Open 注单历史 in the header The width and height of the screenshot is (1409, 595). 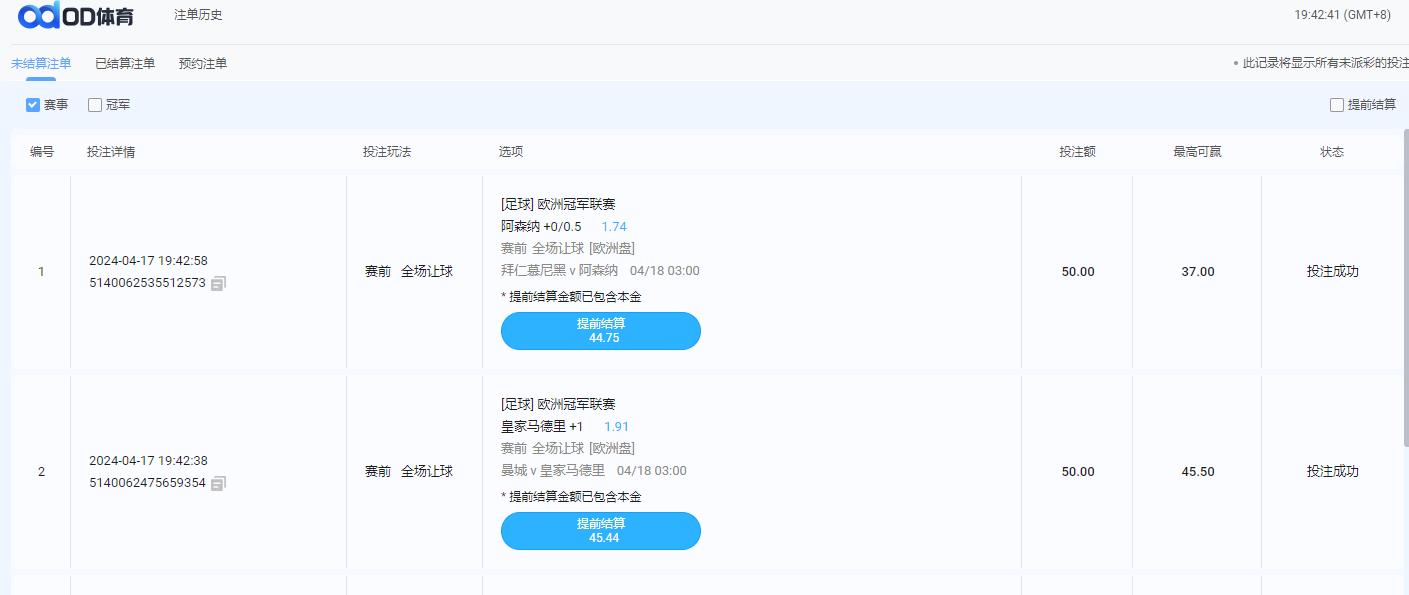(198, 15)
